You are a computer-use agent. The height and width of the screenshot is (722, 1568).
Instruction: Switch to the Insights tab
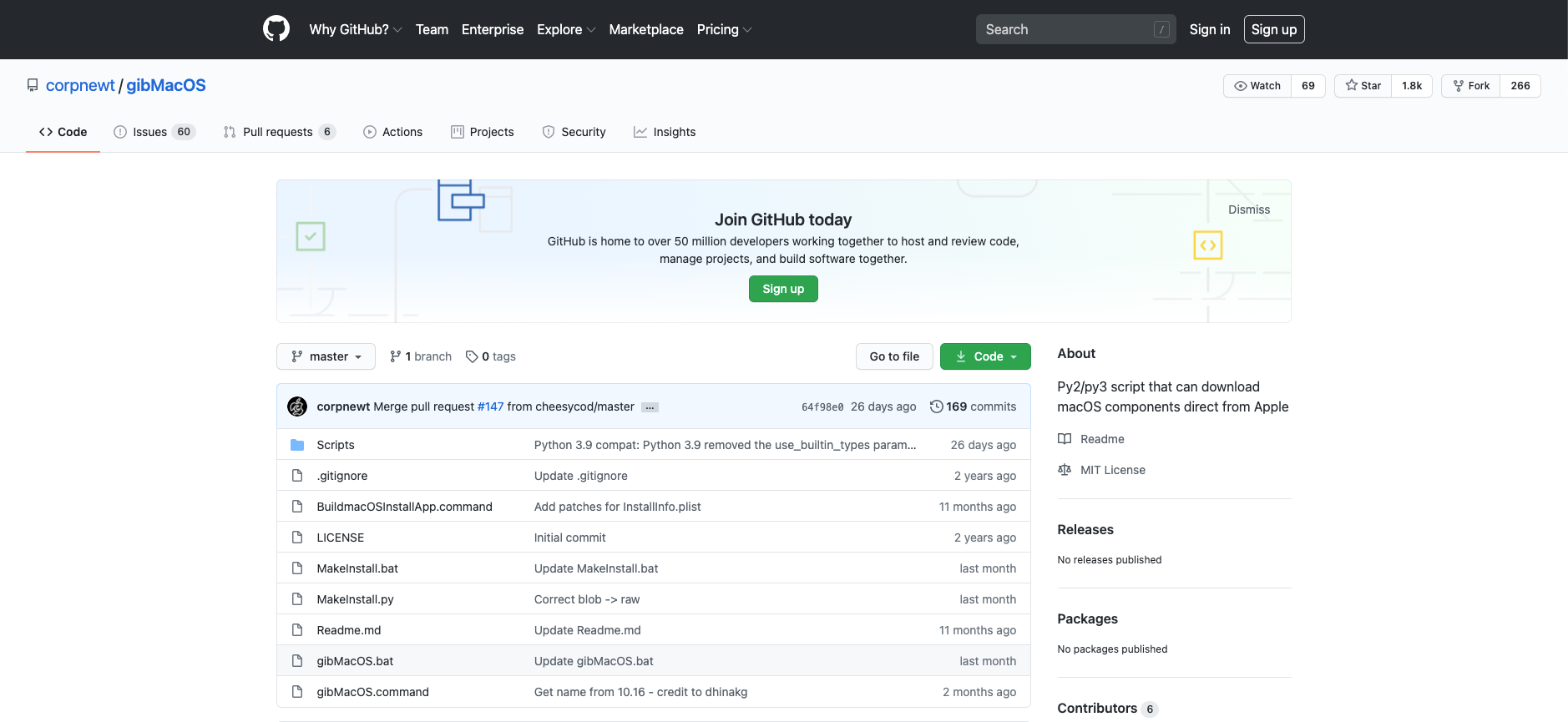click(x=665, y=132)
